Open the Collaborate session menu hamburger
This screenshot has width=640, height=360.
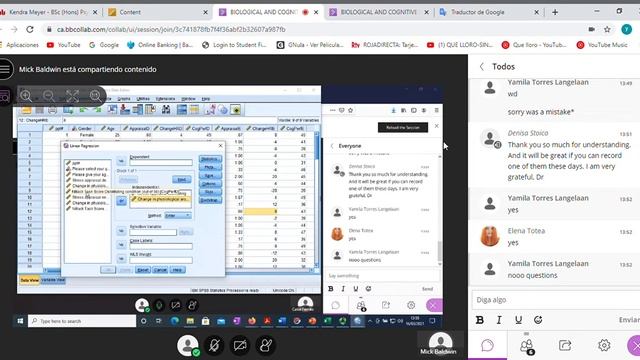coord(5,69)
